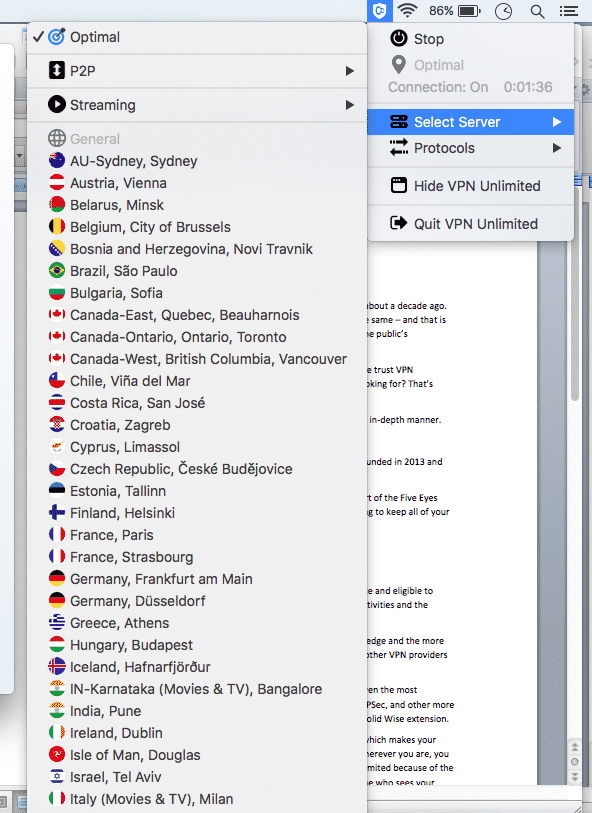
Task: Connect to India, Pune server
Action: pyautogui.click(x=197, y=710)
